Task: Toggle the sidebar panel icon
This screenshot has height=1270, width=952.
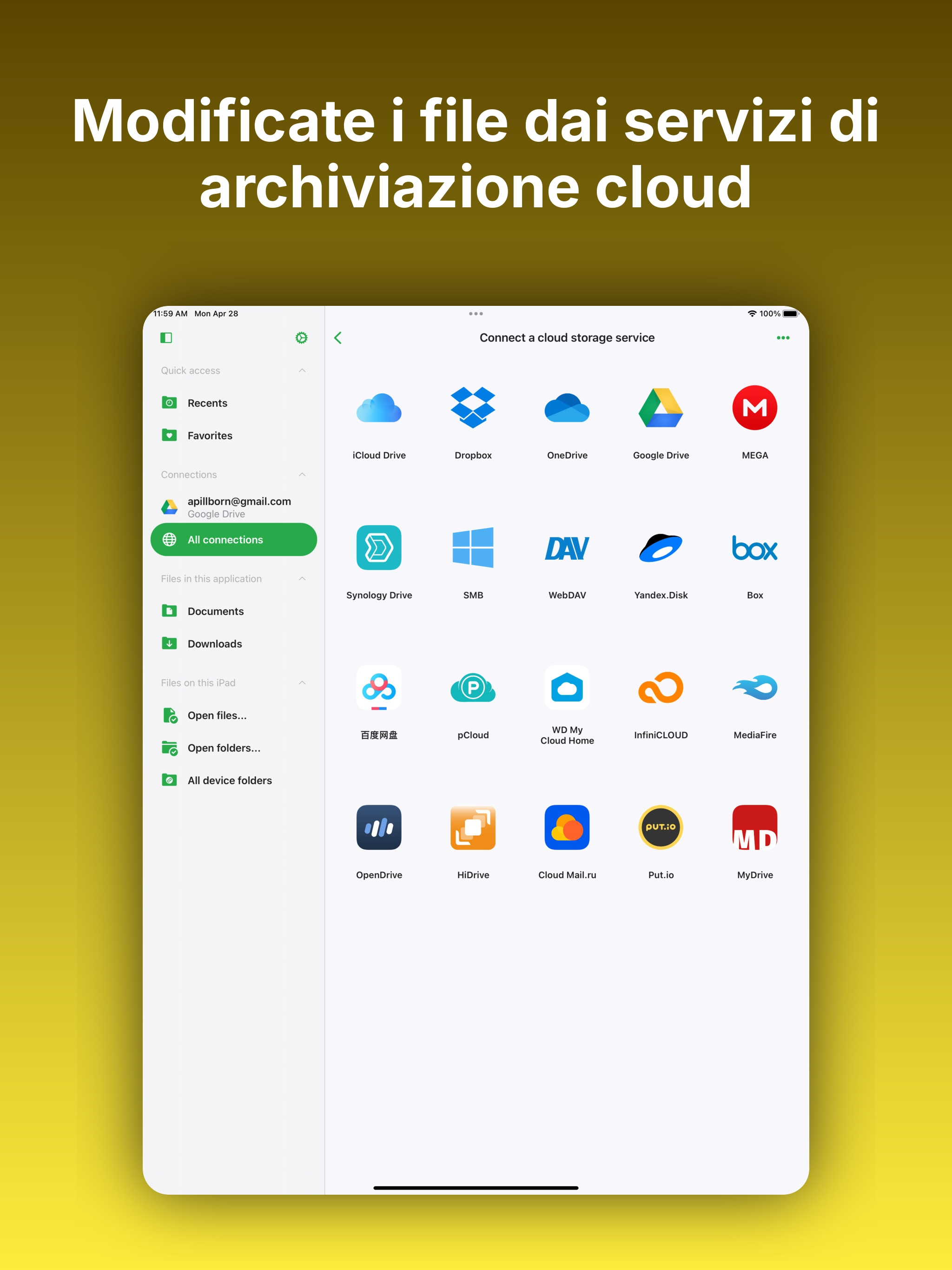Action: click(166, 337)
